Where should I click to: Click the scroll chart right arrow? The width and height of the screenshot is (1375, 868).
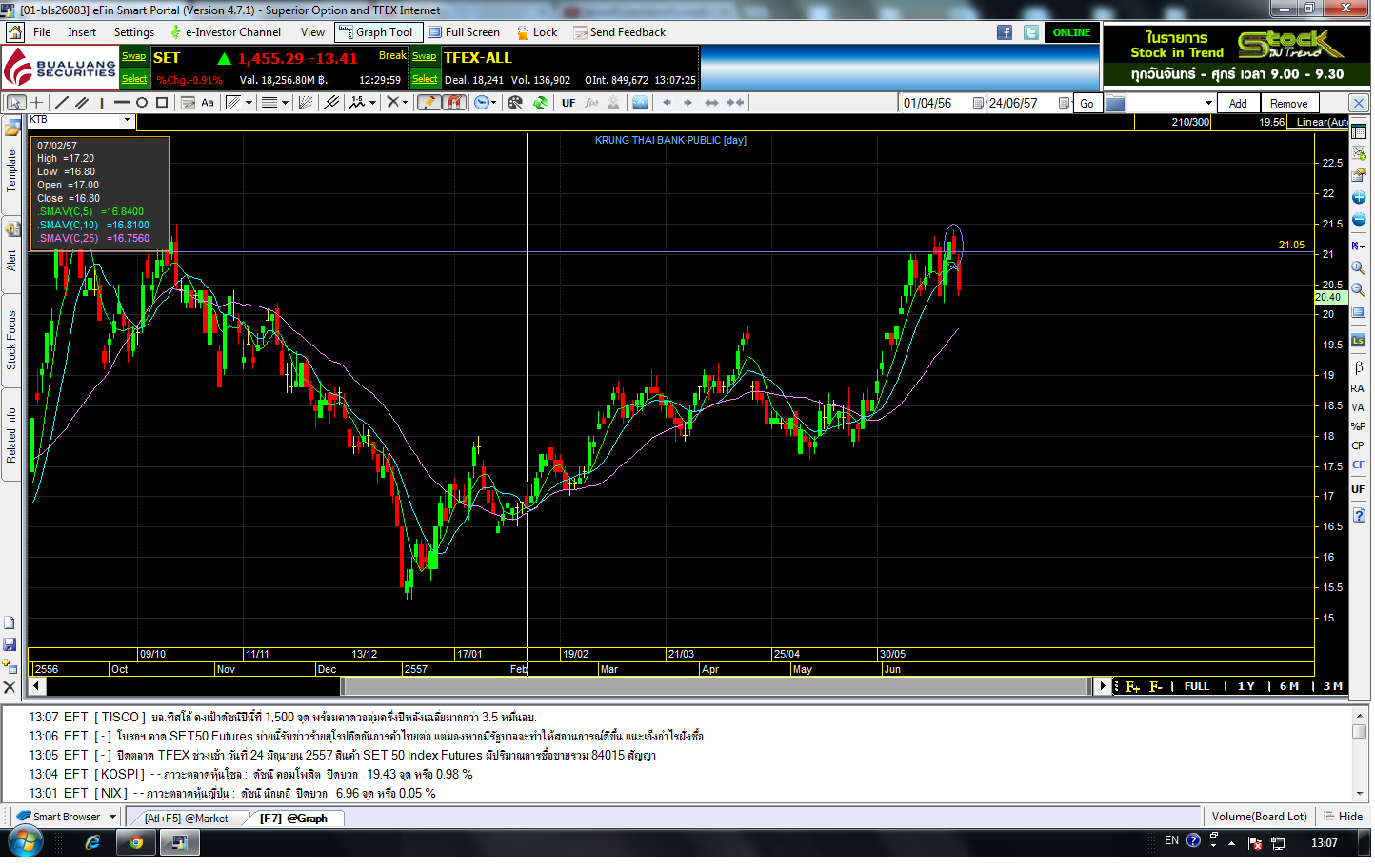pyautogui.click(x=687, y=103)
